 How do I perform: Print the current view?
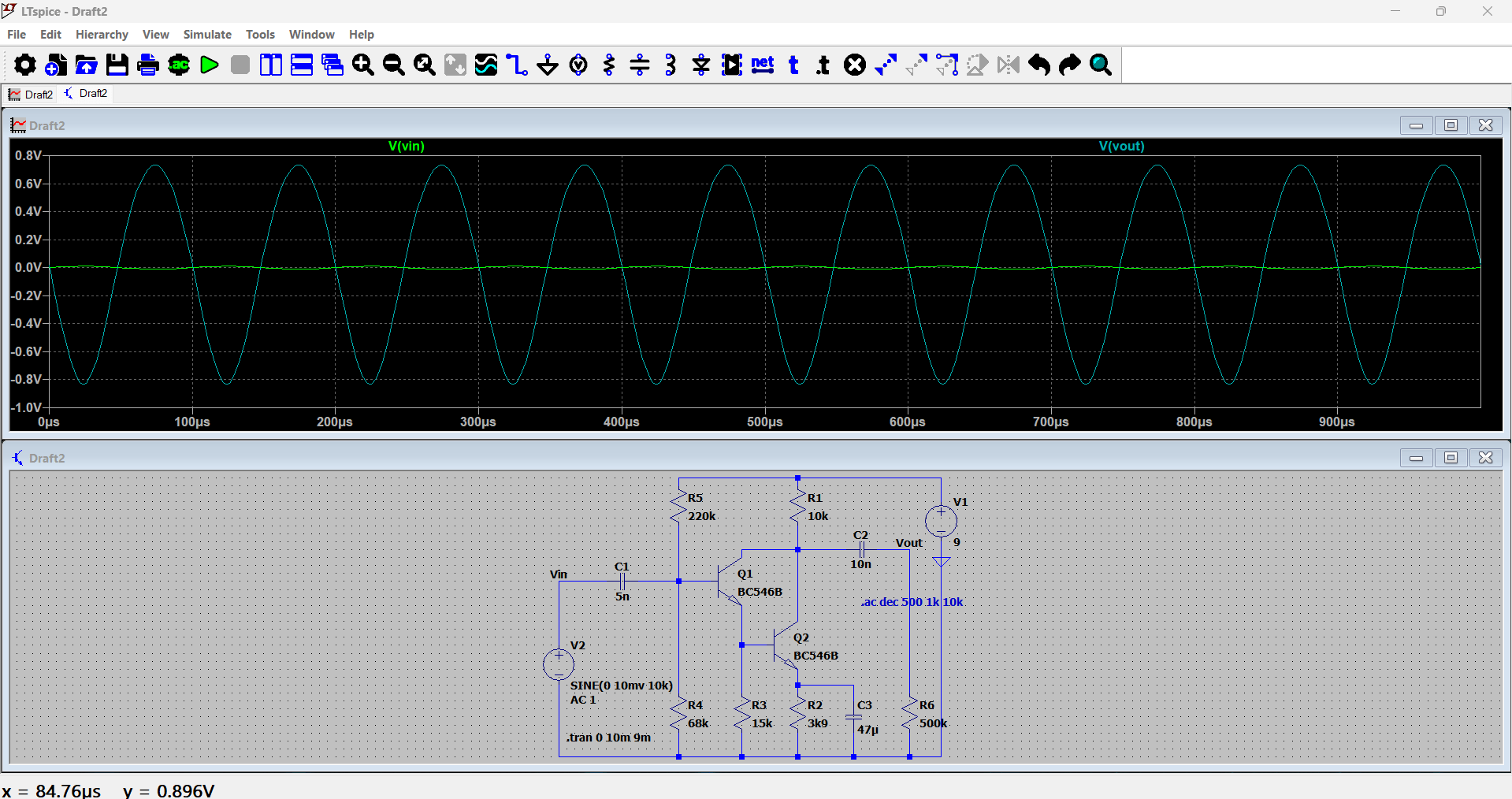point(148,65)
